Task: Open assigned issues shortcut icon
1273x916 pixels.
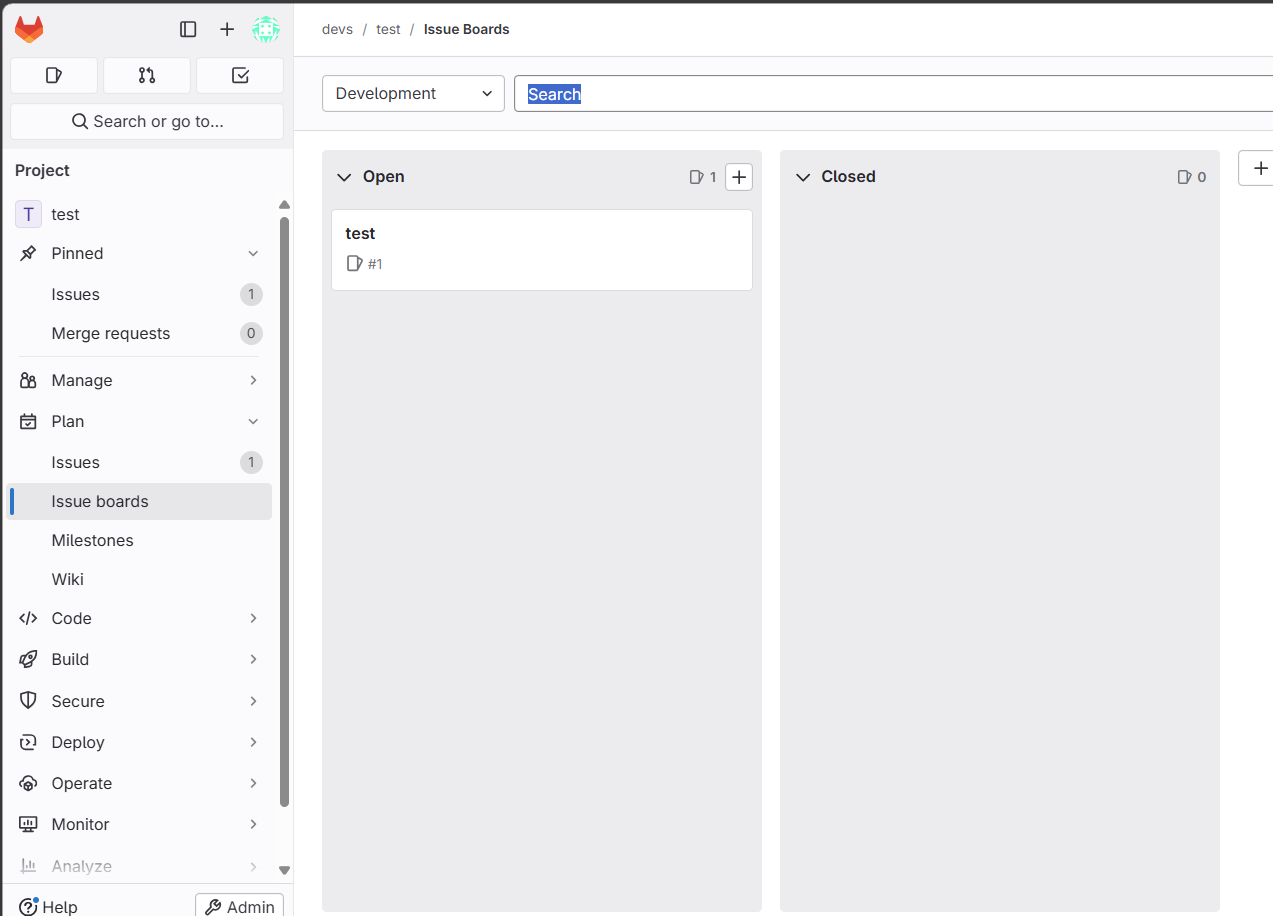Action: 54,75
